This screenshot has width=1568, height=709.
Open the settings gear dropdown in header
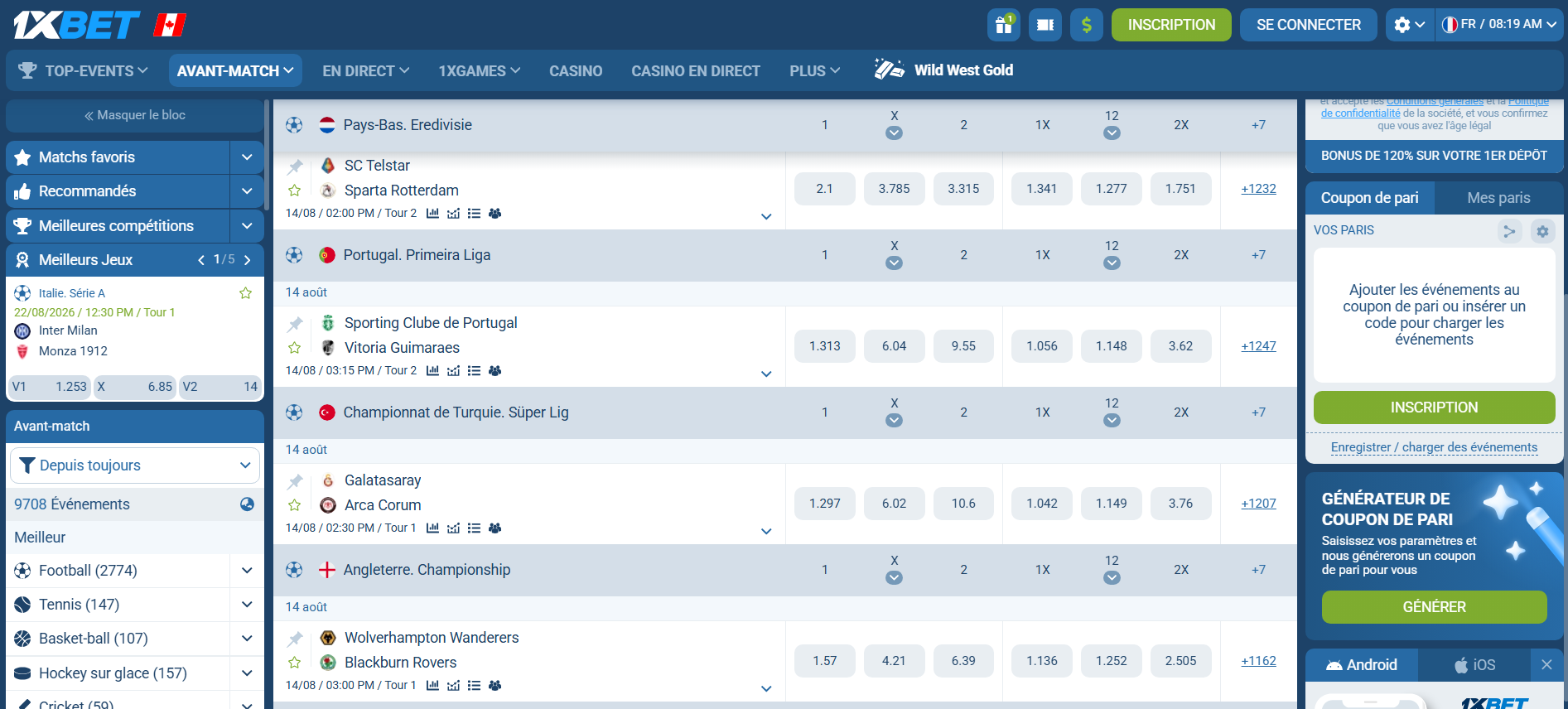pos(1409,25)
